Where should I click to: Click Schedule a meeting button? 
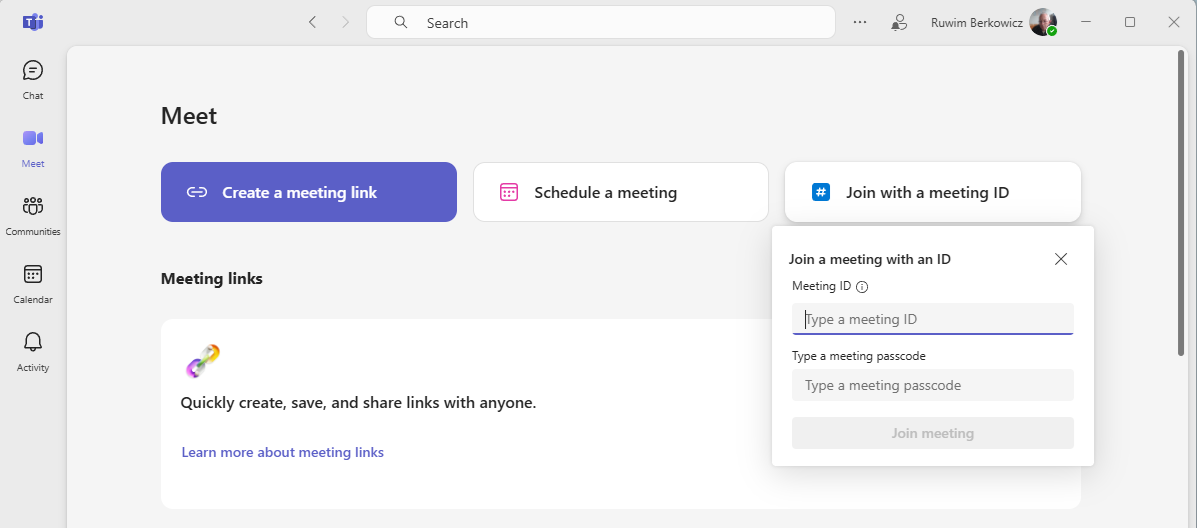[x=620, y=192]
